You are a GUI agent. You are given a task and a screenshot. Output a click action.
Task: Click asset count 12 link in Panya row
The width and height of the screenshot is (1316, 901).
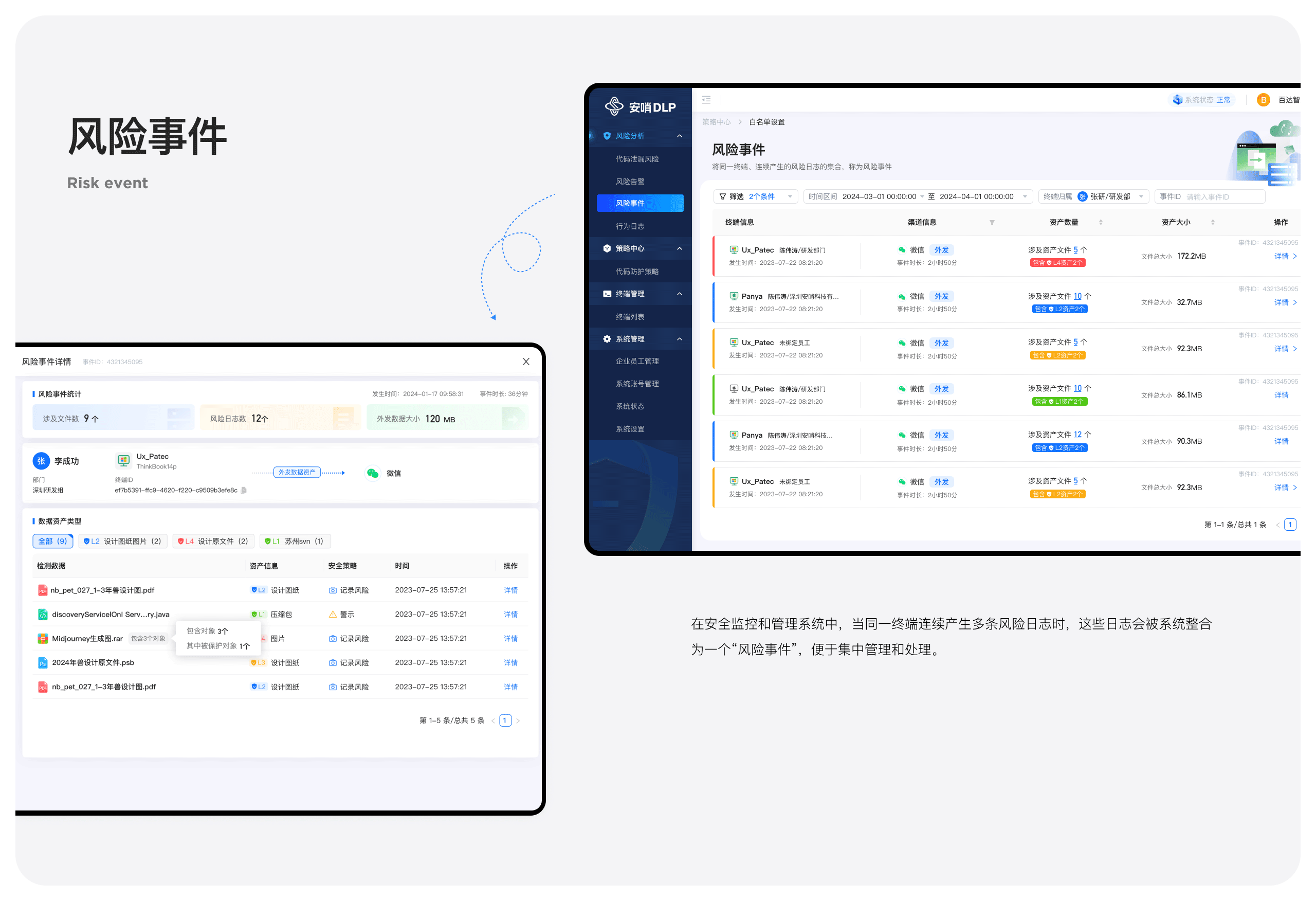coord(1077,435)
